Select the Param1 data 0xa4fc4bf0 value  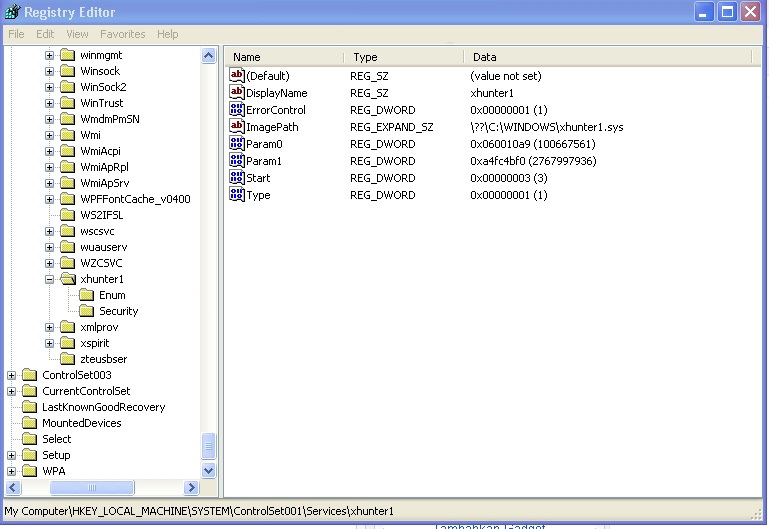(533, 161)
